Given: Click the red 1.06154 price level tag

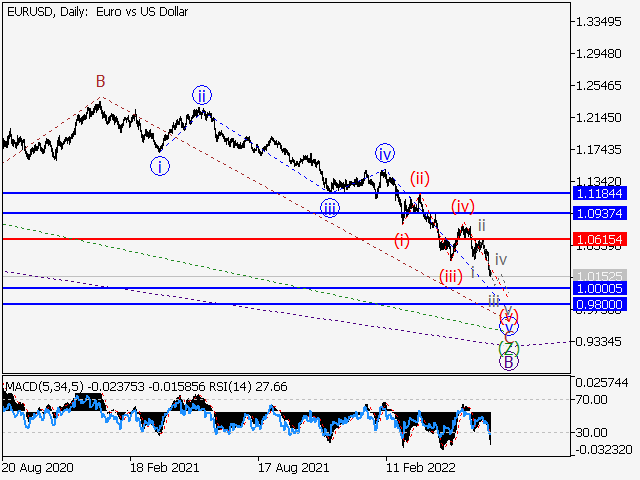Looking at the screenshot, I should 600,239.
